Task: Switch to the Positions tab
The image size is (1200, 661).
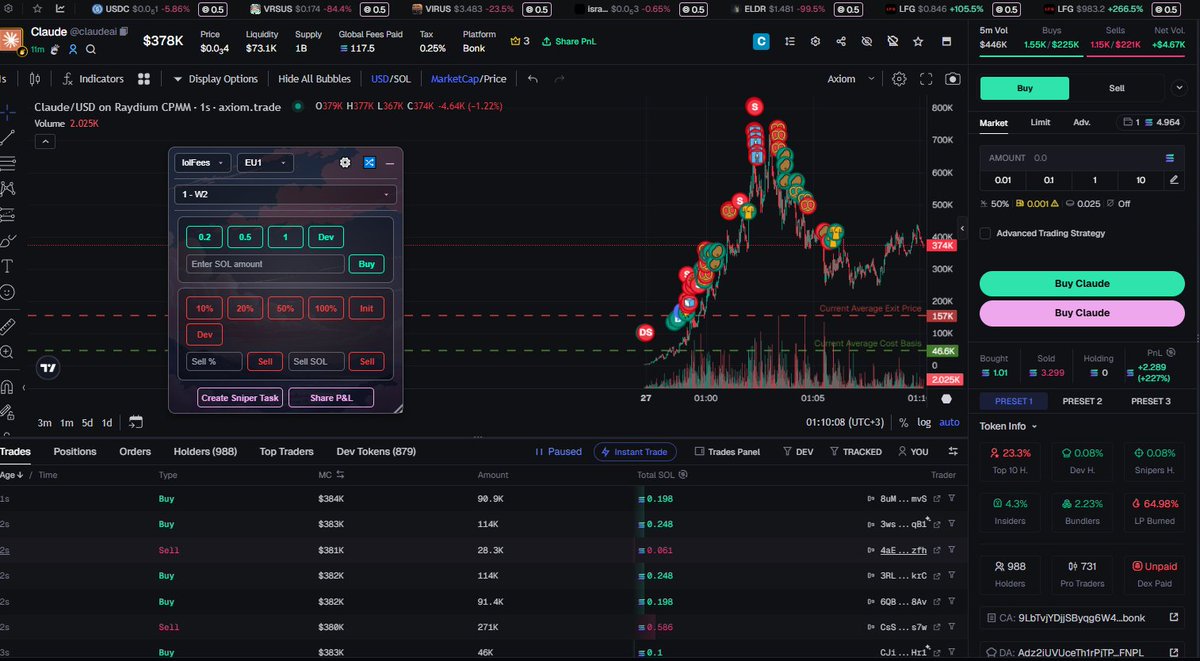Action: pyautogui.click(x=75, y=452)
